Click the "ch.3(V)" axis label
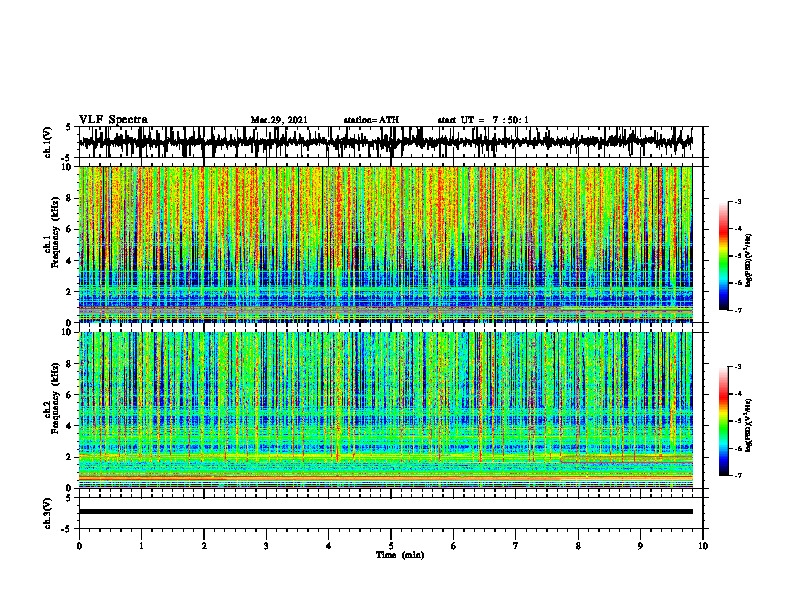 (48, 513)
